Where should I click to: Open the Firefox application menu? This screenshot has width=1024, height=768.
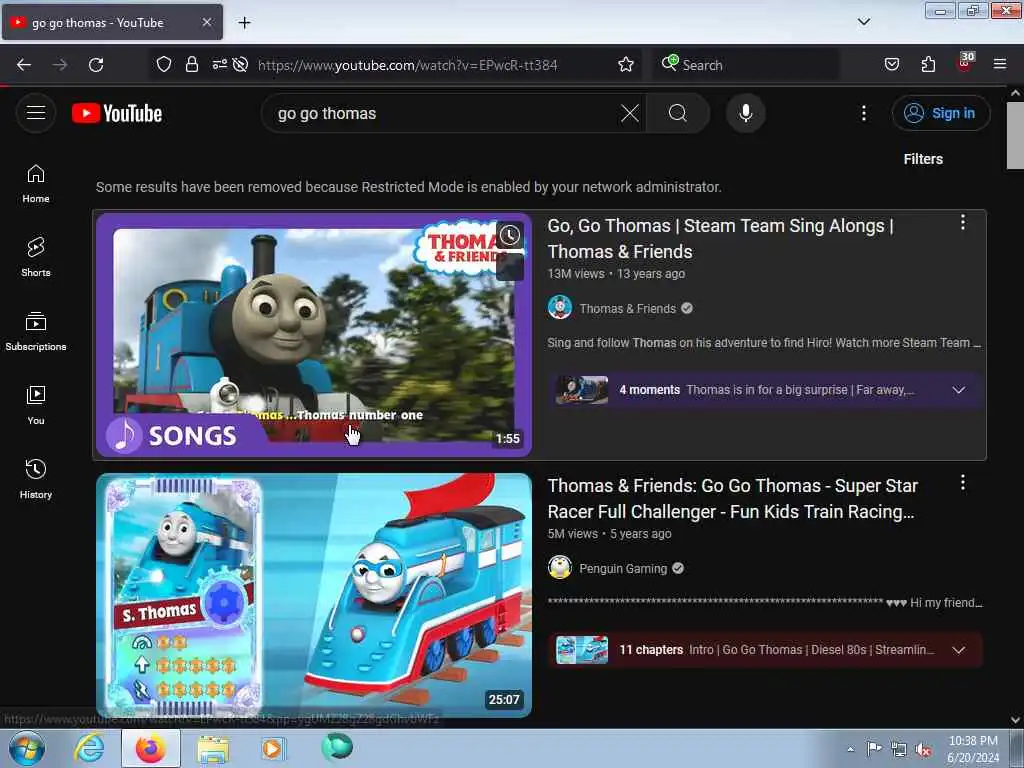pos(1000,65)
